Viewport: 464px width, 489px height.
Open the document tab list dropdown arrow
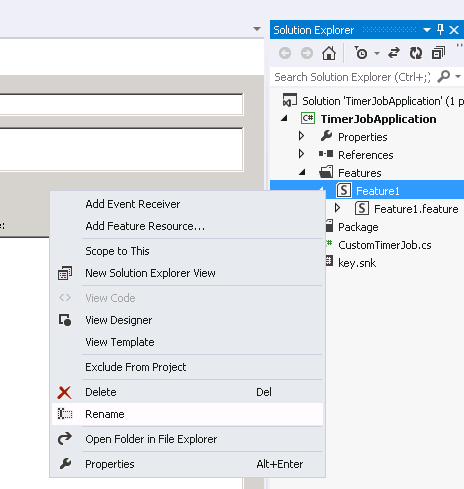click(x=257, y=29)
